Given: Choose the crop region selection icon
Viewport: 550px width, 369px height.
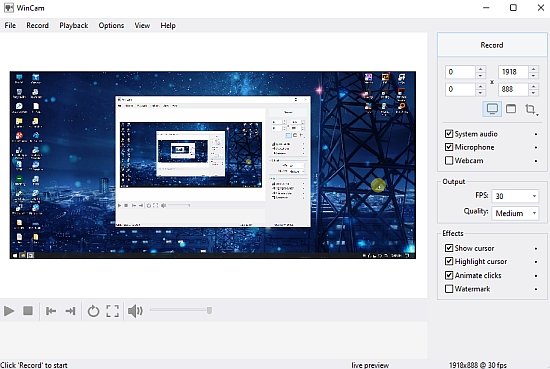Looking at the screenshot, I should tap(531, 109).
